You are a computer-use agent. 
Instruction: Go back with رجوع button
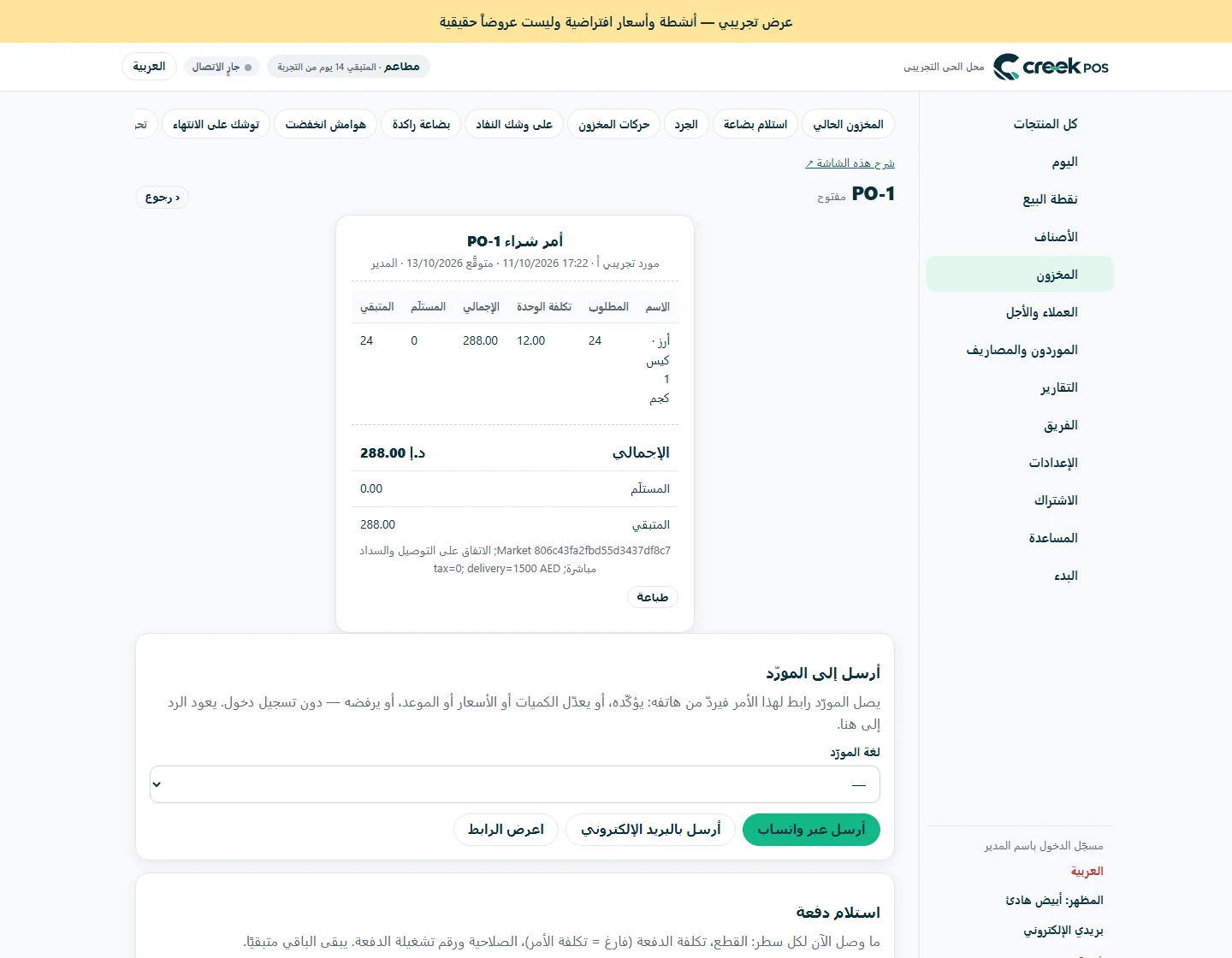coord(163,198)
